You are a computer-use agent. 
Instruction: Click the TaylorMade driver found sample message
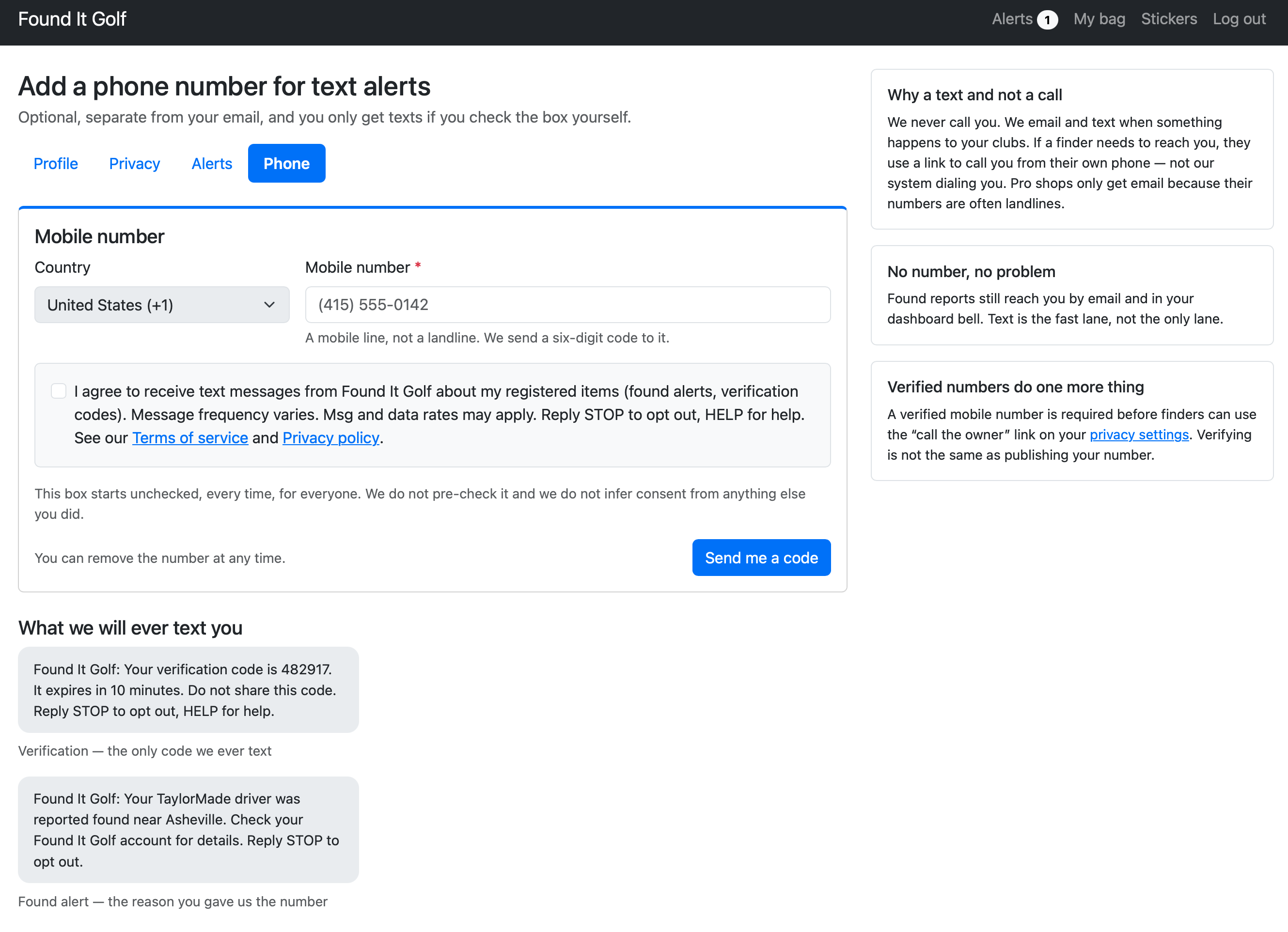188,829
